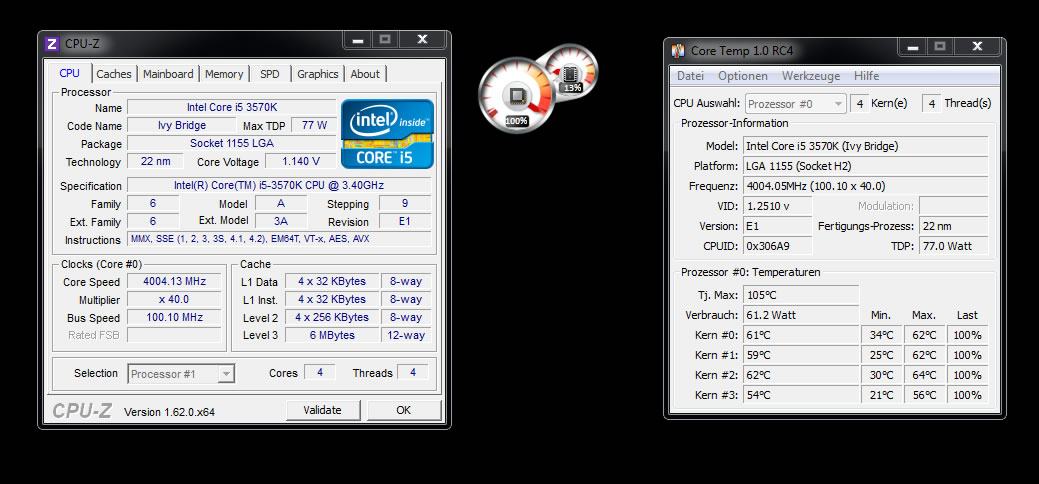Switch to the Graphics tab
1039x484 pixels.
pos(317,74)
